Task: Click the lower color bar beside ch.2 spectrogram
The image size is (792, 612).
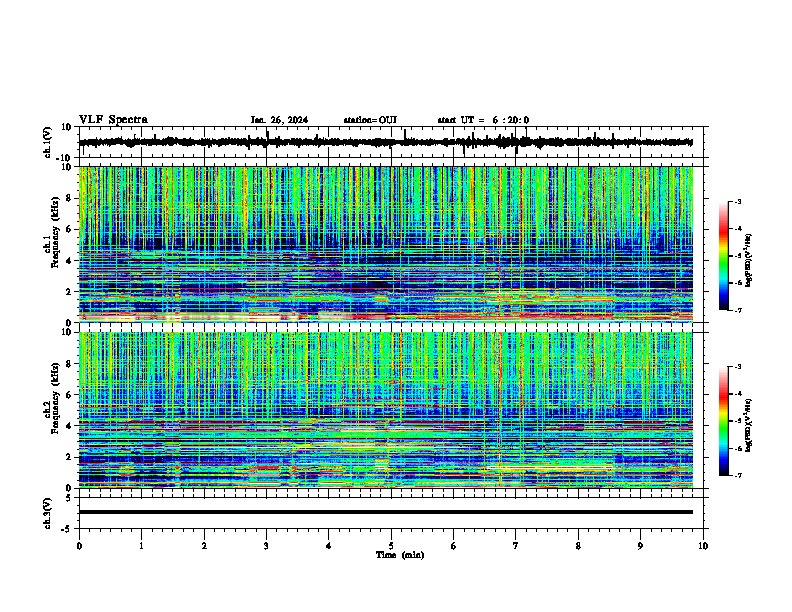Action: coord(724,421)
